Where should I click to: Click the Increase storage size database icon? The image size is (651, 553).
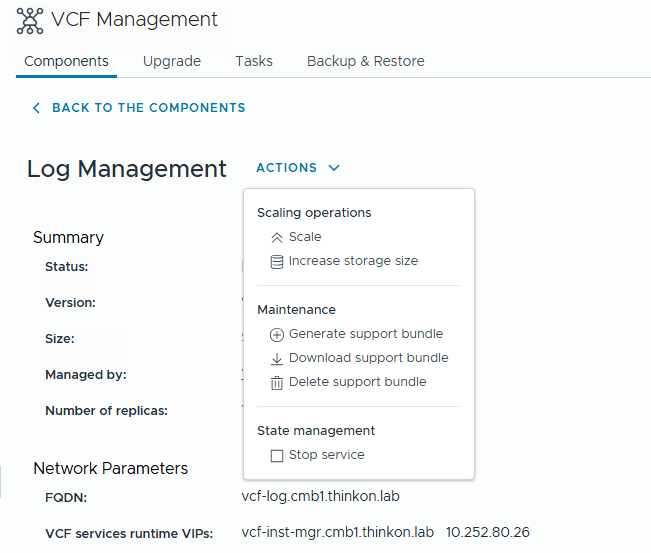pyautogui.click(x=277, y=262)
